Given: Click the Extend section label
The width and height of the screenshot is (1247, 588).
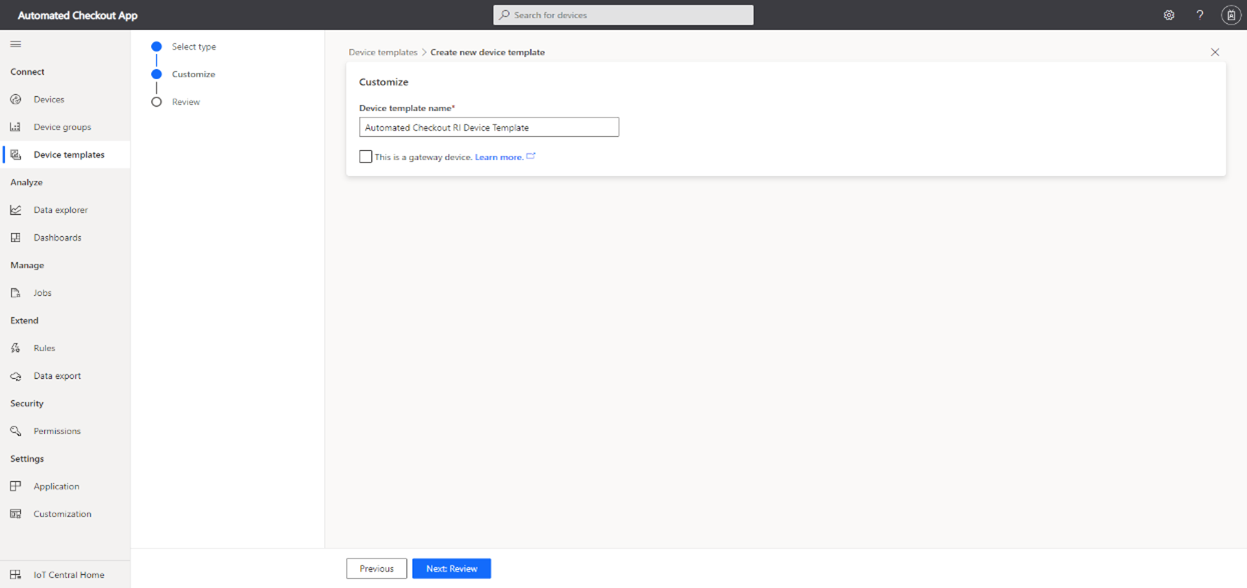Looking at the screenshot, I should tap(24, 320).
